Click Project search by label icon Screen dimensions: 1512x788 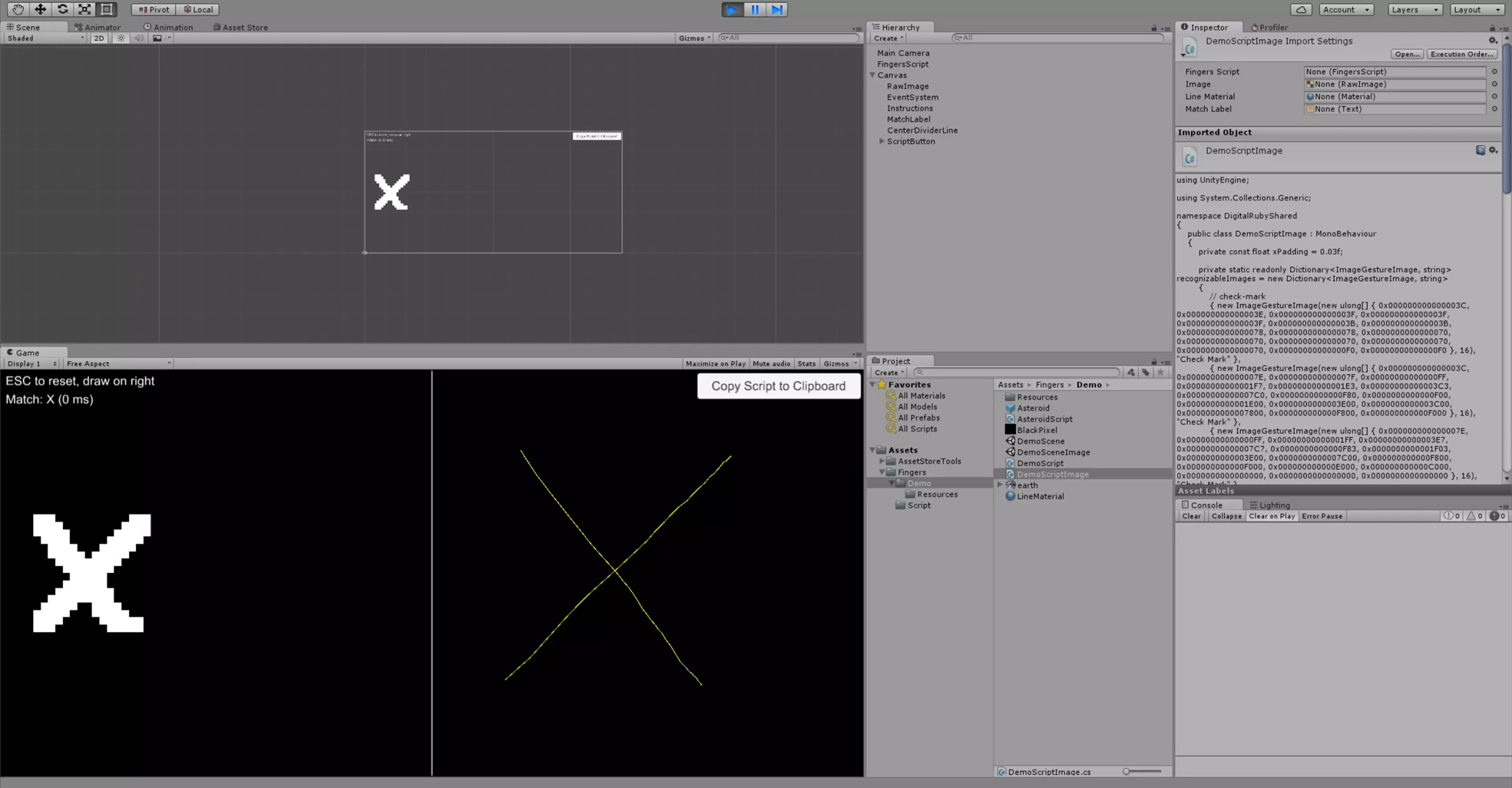1146,372
